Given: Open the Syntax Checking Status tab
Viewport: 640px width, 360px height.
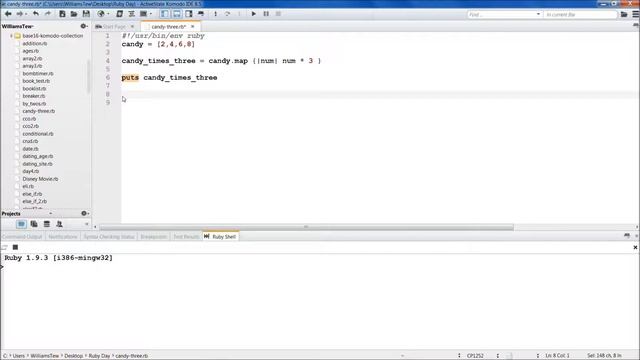Looking at the screenshot, I should [x=109, y=237].
